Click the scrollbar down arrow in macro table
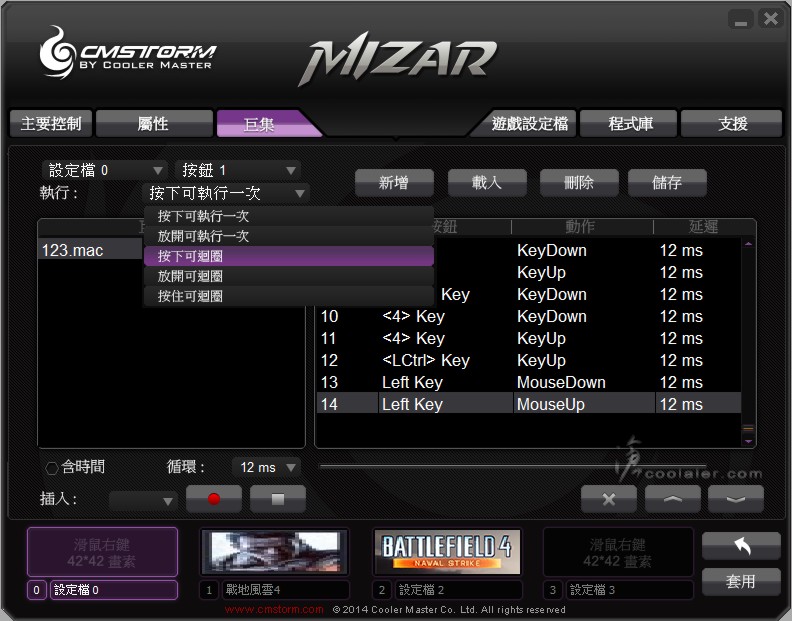Screen dimensions: 792x621 [748, 441]
